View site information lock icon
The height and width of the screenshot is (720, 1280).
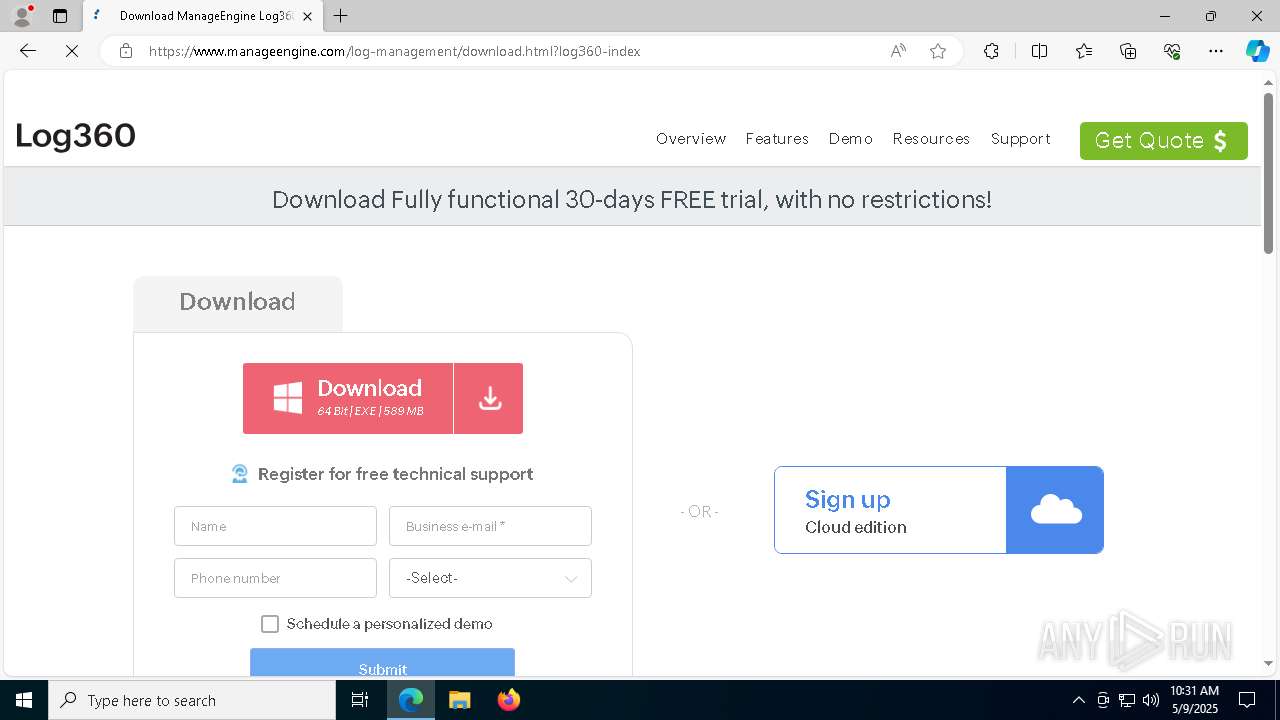[126, 51]
